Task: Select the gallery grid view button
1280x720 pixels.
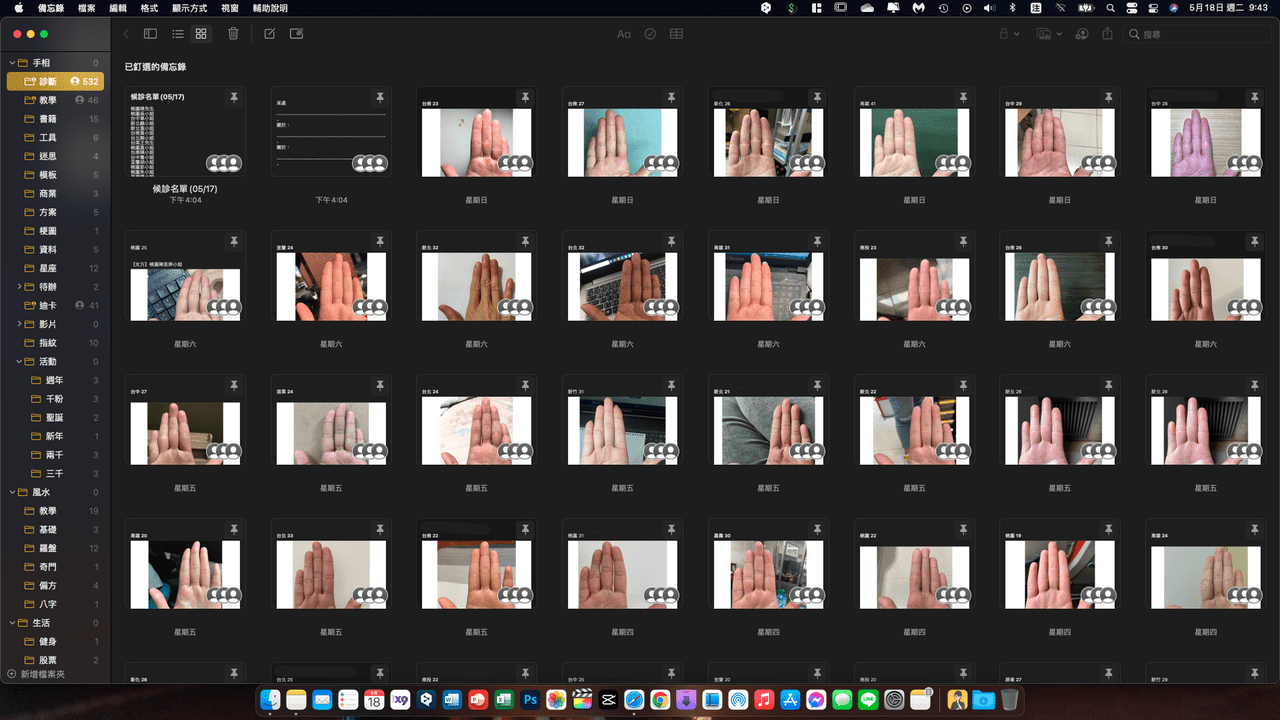Action: (201, 34)
